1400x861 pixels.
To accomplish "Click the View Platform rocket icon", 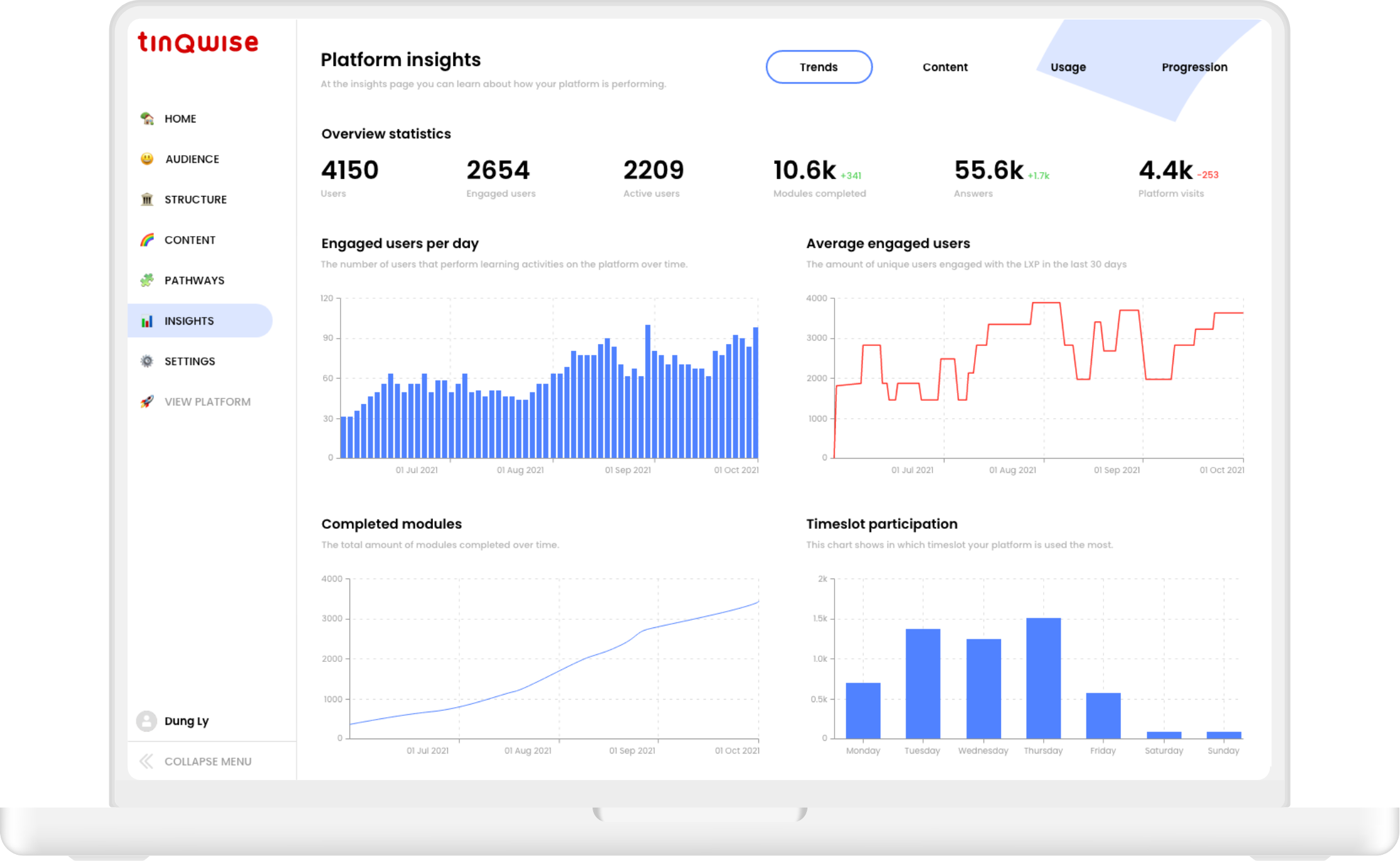I will 147,402.
